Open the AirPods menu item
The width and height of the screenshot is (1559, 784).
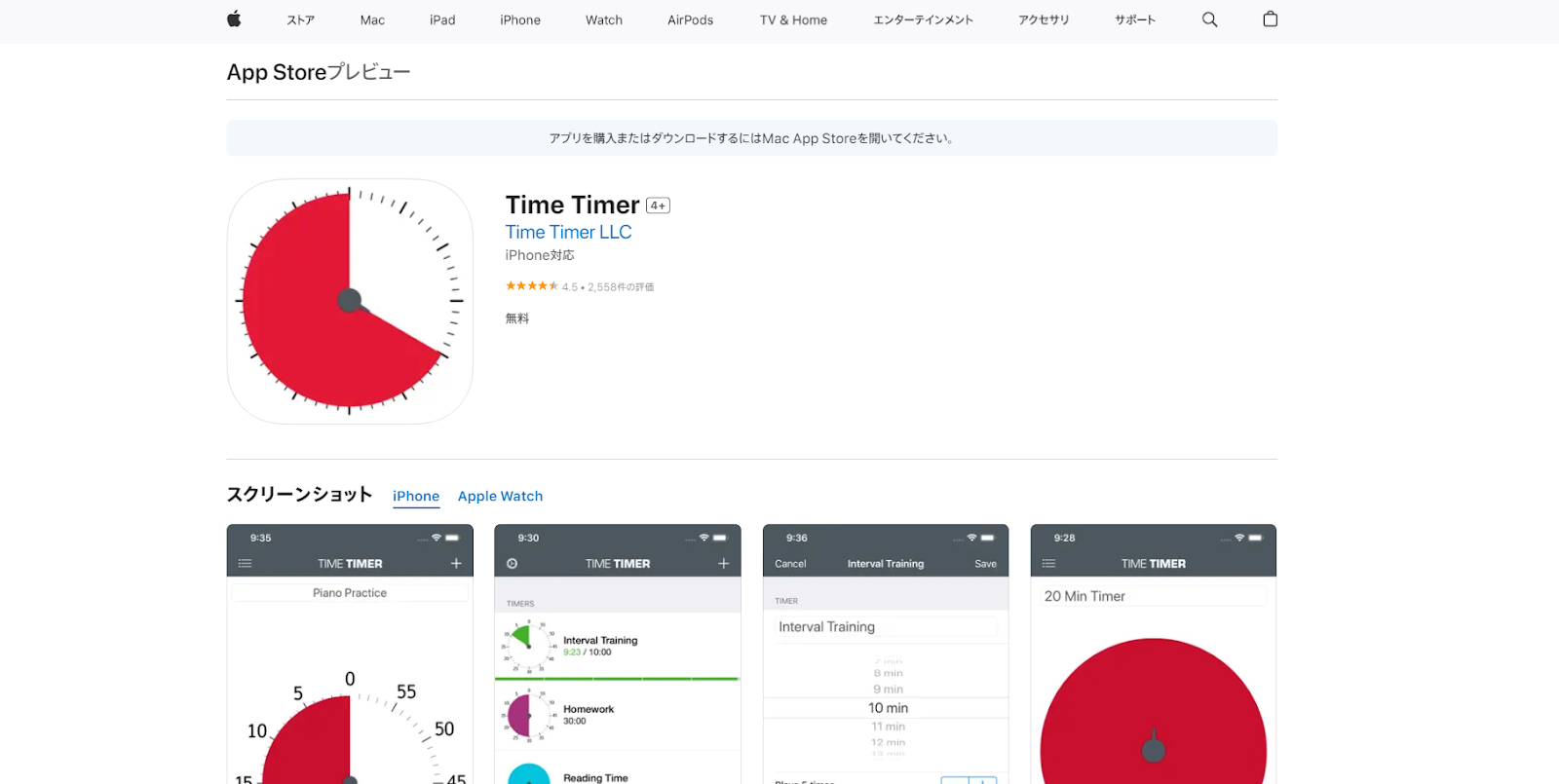pos(690,19)
